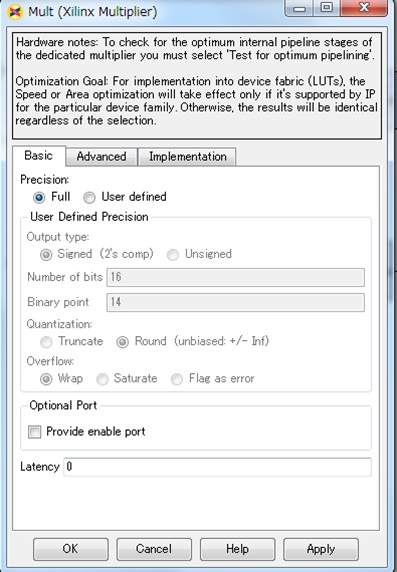Click the Latency input field
This screenshot has width=397, height=572.
coord(217,467)
